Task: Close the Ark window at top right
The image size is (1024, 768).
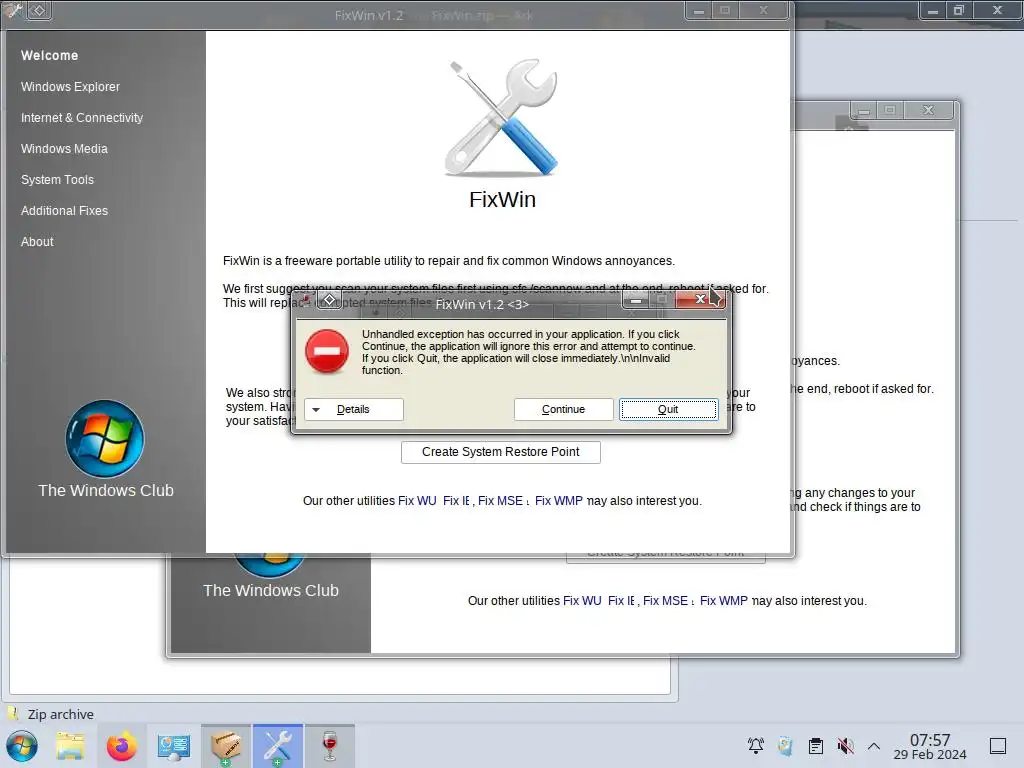Action: tap(997, 10)
